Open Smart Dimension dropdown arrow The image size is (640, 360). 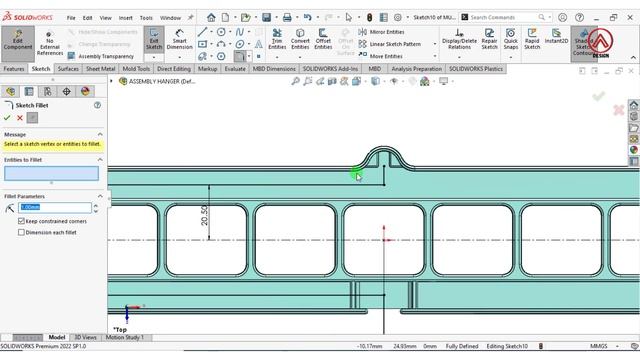point(180,57)
